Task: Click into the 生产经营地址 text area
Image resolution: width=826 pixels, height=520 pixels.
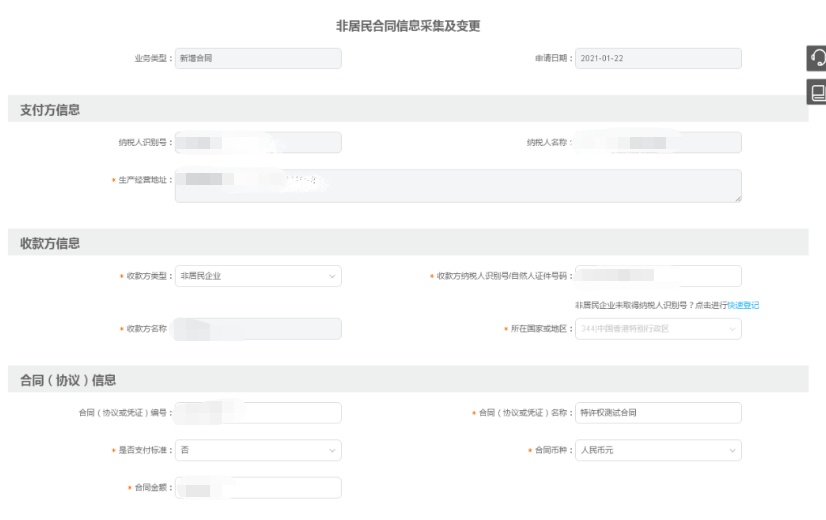Action: coord(458,186)
